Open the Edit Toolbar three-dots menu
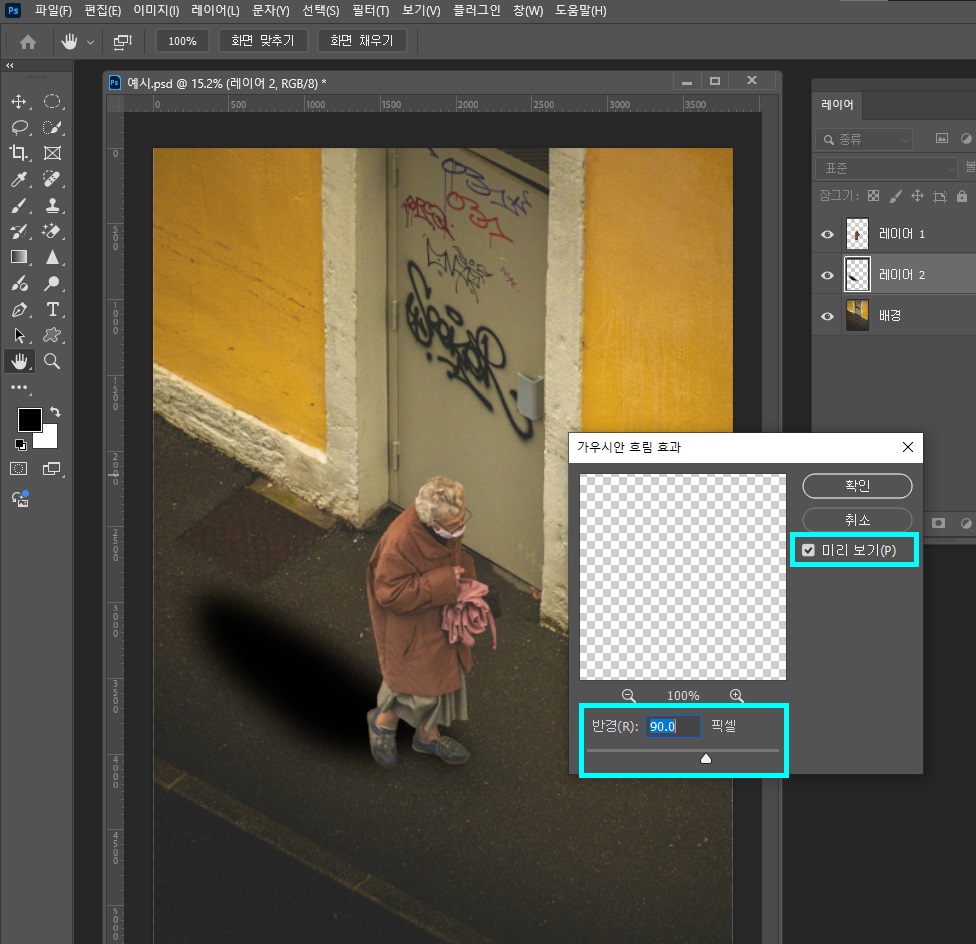This screenshot has width=976, height=944. [x=19, y=387]
